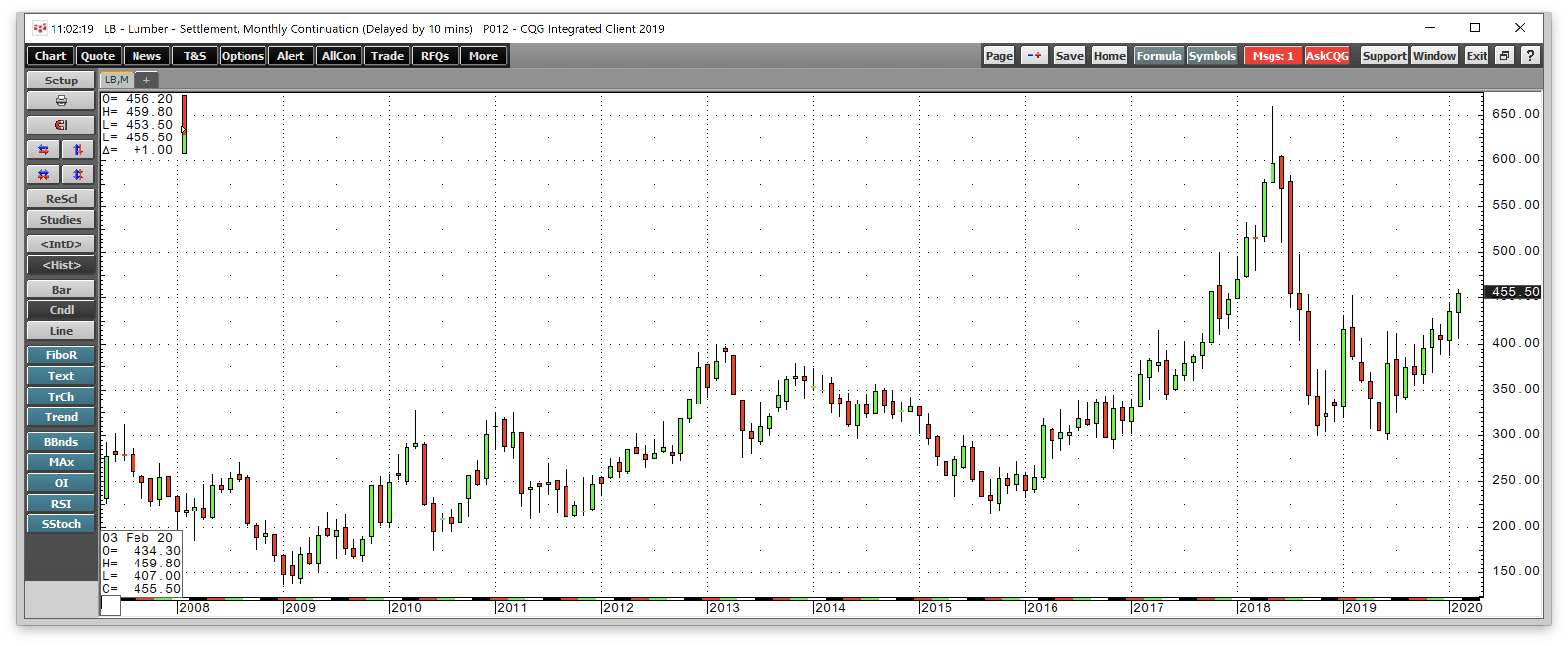Enable Line chart style
Screen dimensions: 1568x646
click(61, 331)
